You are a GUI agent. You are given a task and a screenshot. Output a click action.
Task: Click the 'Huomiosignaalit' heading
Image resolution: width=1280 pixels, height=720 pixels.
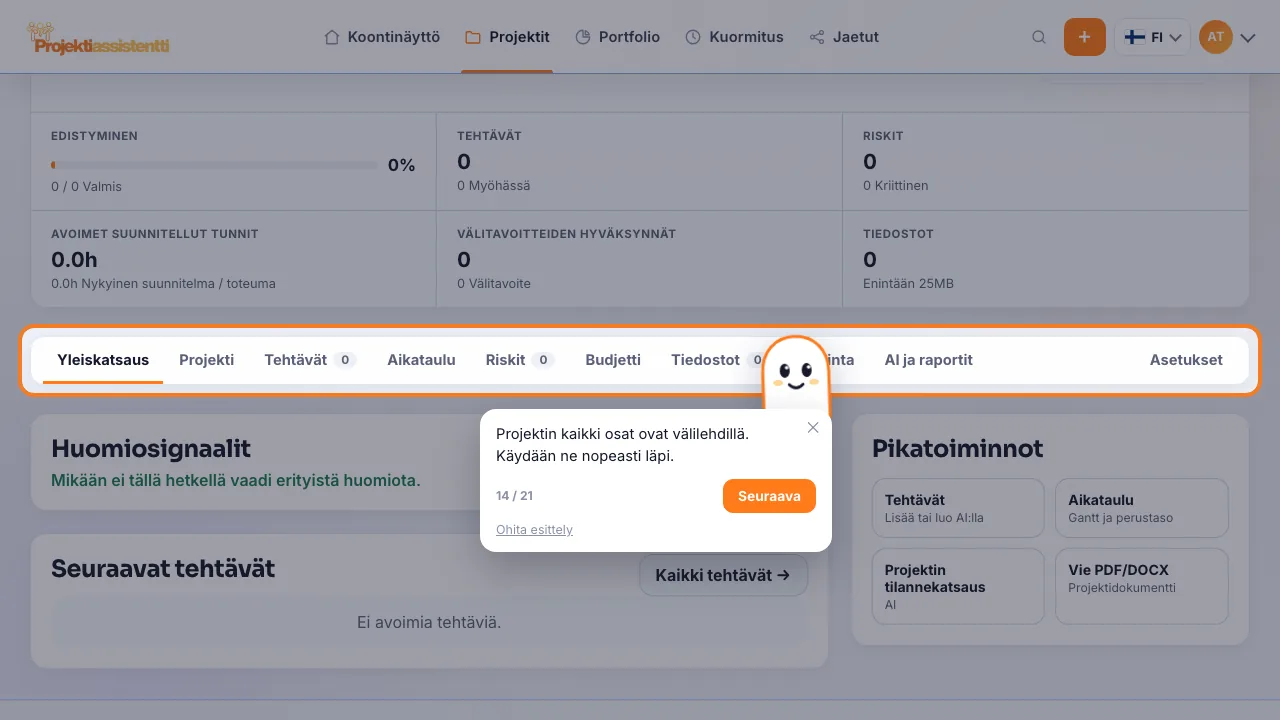point(151,448)
